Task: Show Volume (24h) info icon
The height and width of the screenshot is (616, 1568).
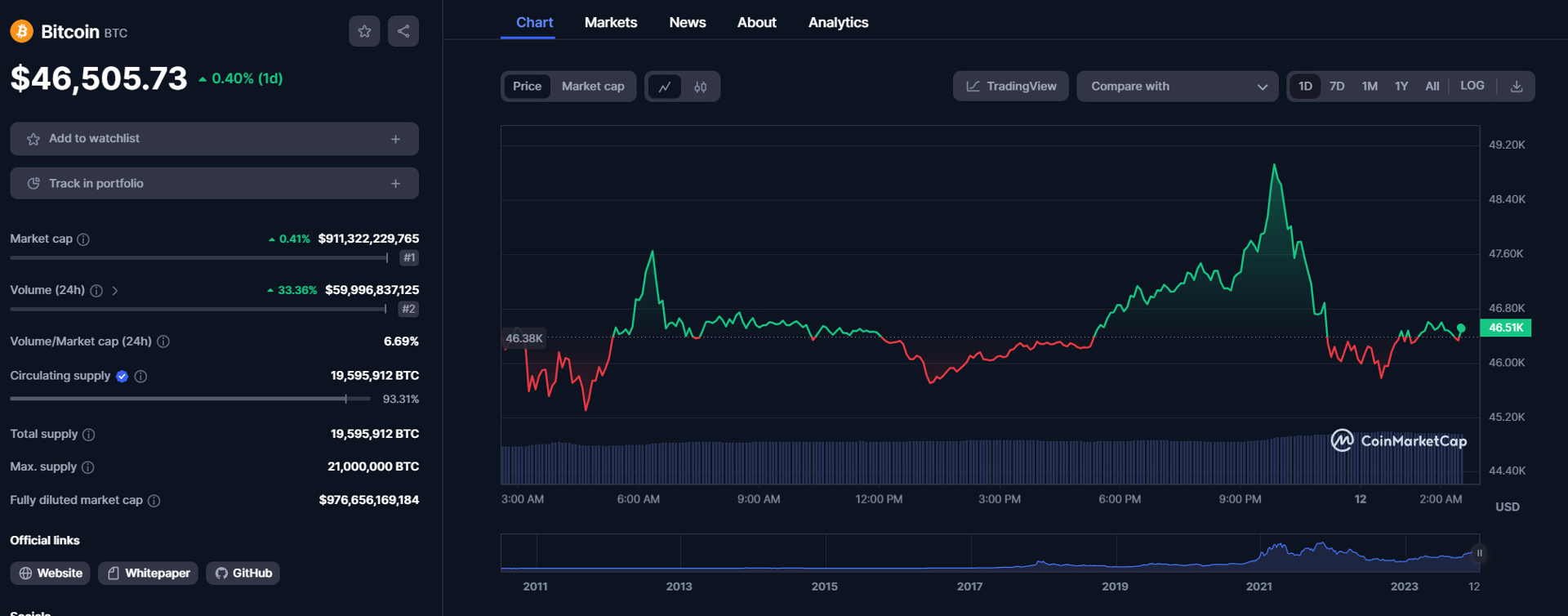Action: click(x=96, y=291)
